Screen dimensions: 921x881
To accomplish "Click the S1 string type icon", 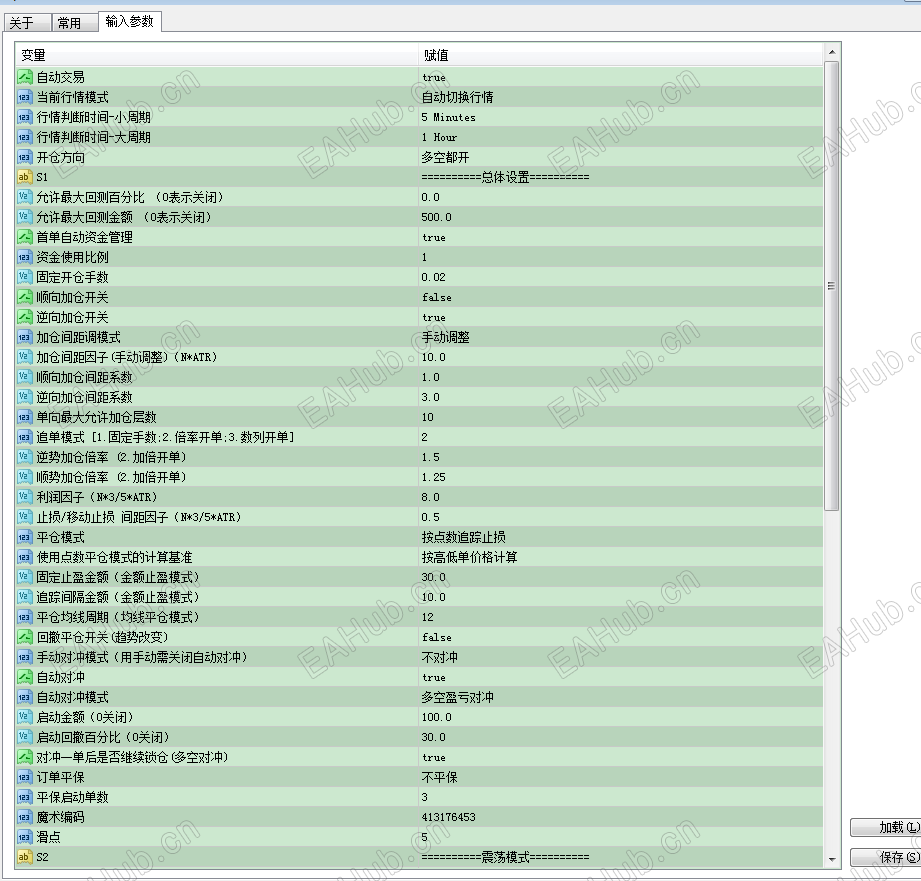I will [x=24, y=177].
